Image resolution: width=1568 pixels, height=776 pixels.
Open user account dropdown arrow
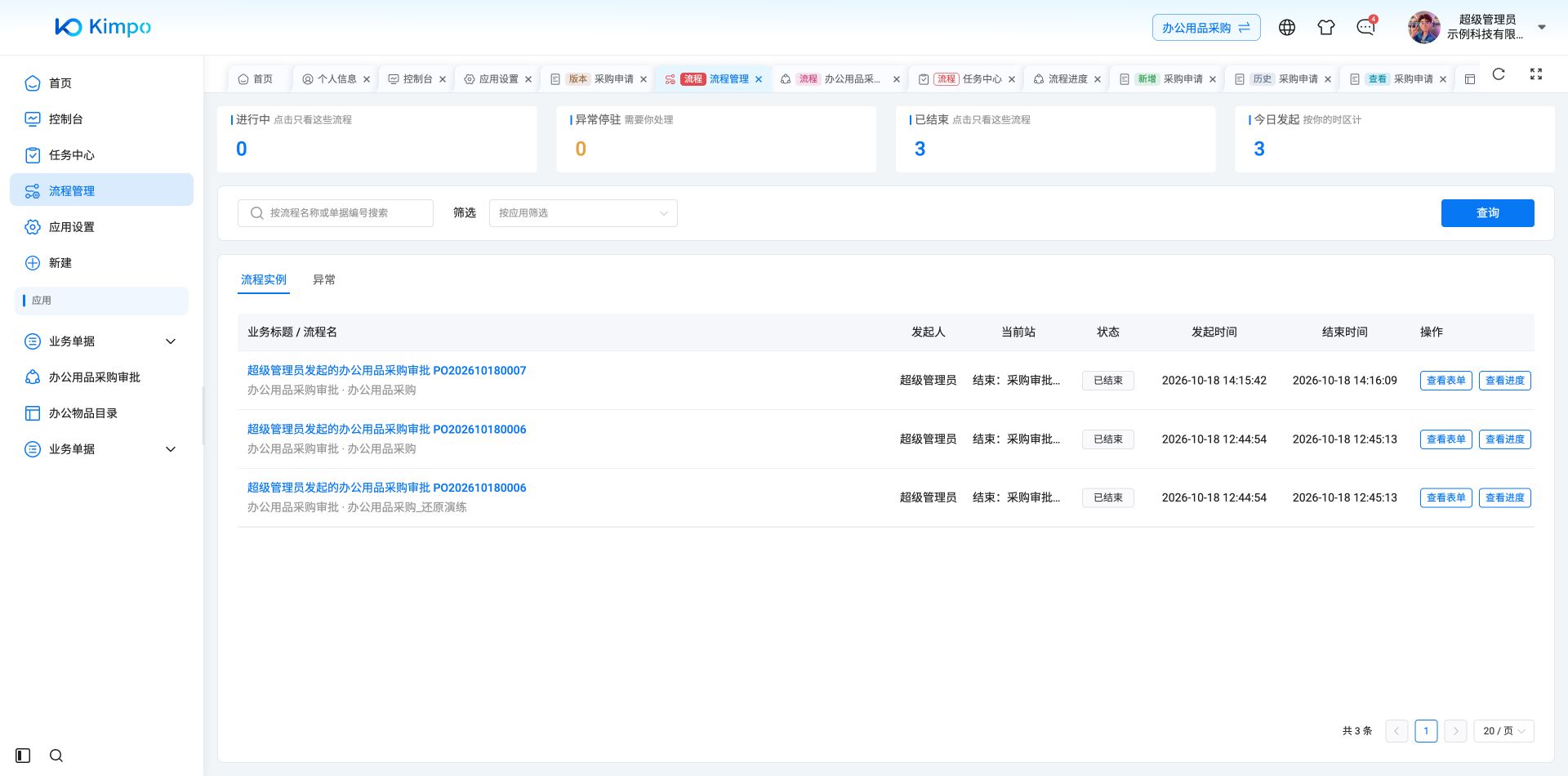click(1542, 28)
